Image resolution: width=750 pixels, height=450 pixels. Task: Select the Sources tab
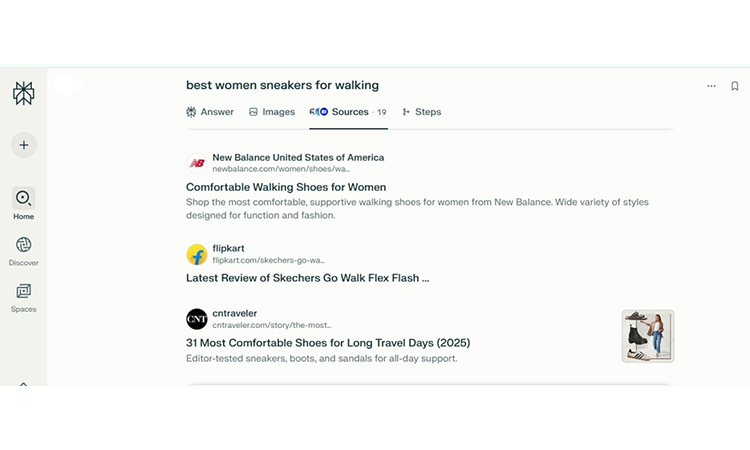click(348, 112)
